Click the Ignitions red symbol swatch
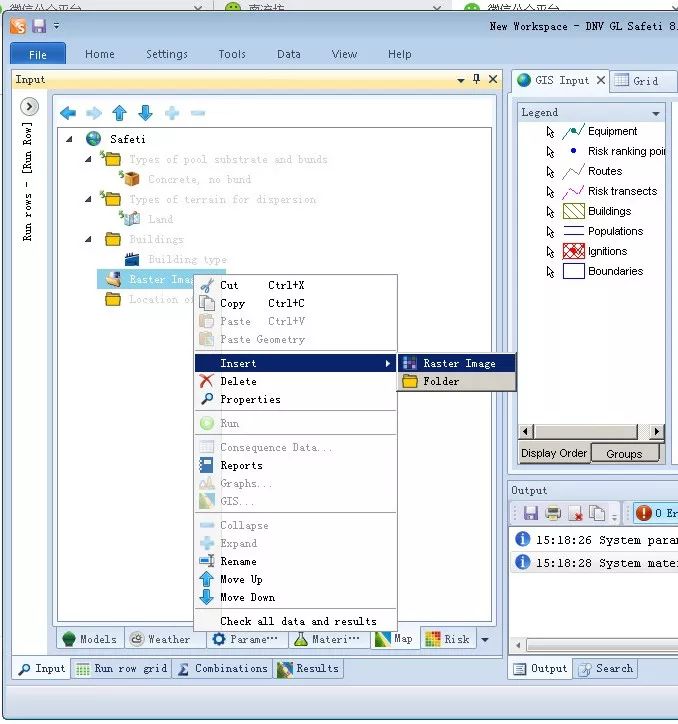This screenshot has height=724, width=678. (x=573, y=251)
